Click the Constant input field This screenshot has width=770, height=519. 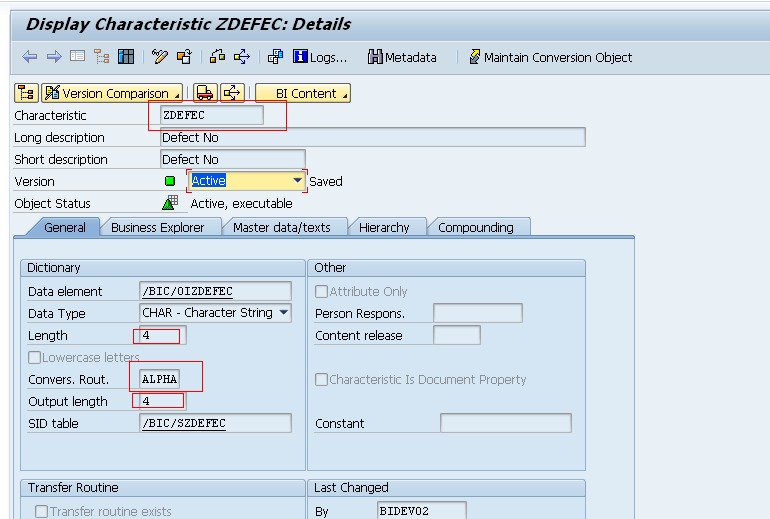click(506, 423)
